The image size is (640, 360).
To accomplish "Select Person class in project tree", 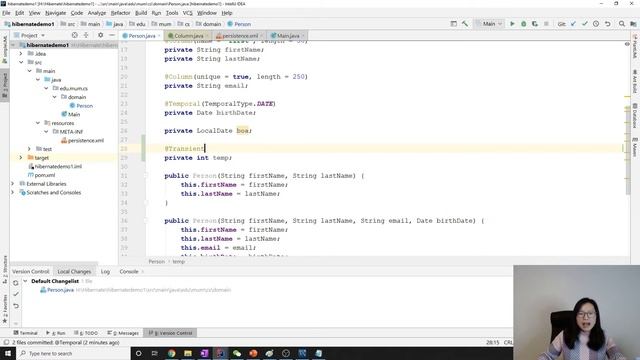I will pos(81,106).
